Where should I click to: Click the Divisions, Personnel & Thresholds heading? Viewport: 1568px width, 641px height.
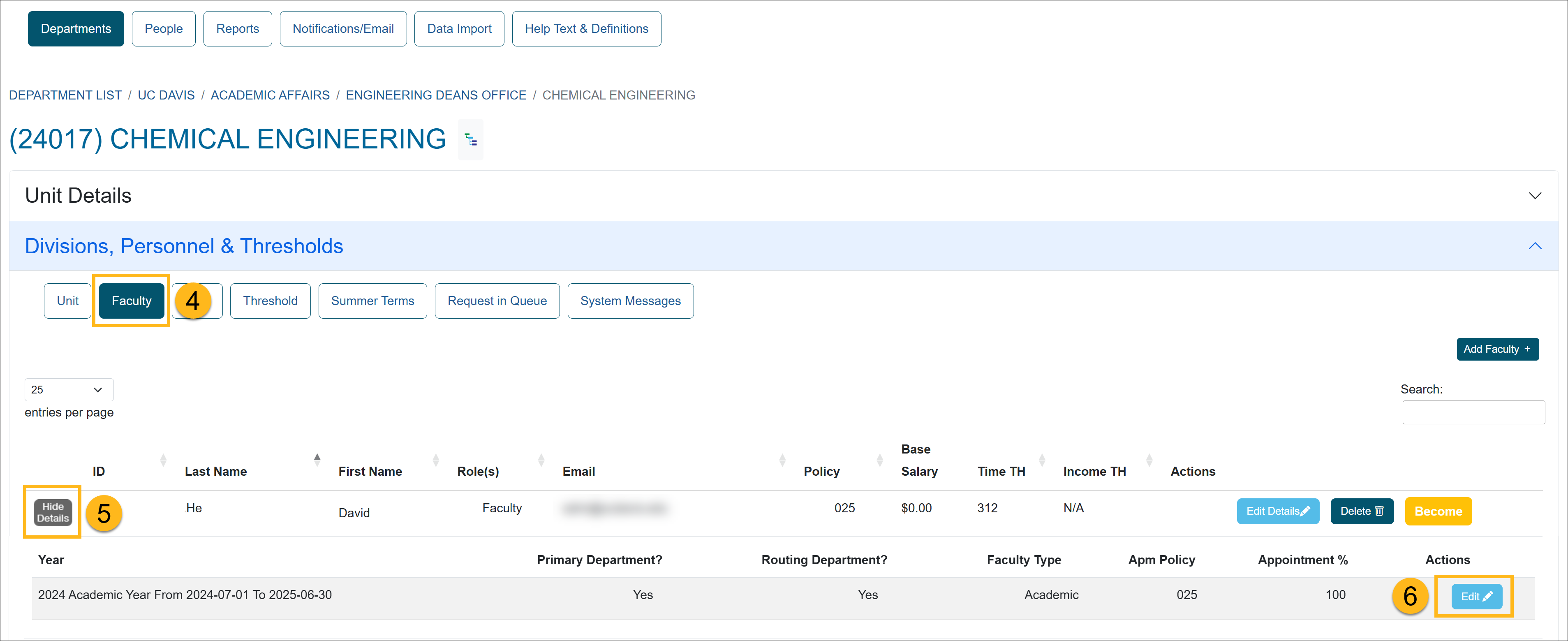click(184, 246)
